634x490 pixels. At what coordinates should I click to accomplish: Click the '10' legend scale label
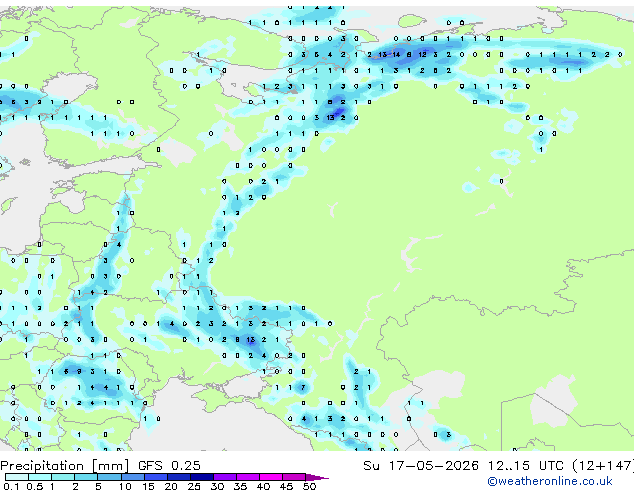click(125, 486)
